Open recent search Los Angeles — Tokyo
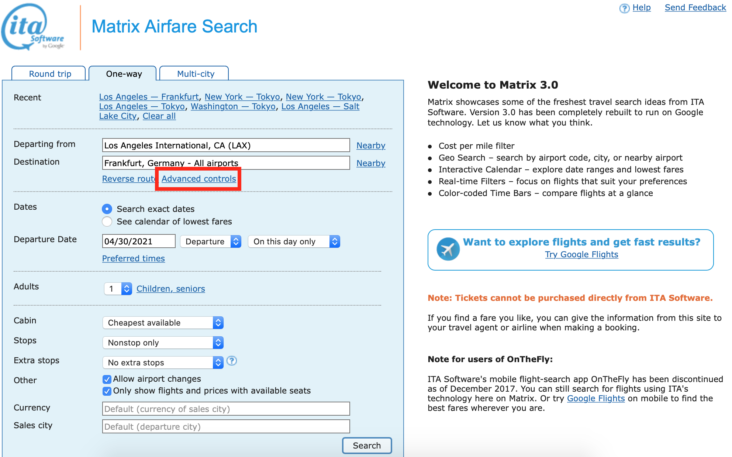 click(x=142, y=106)
